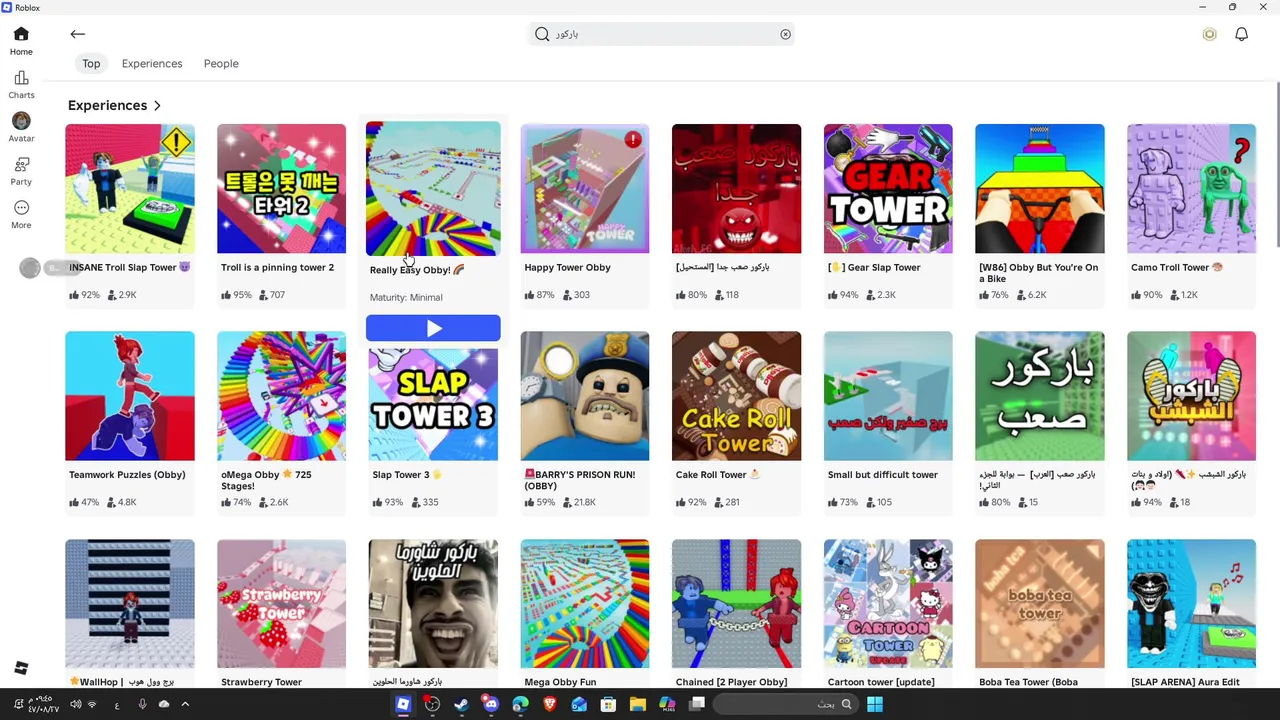Play Really Easy Obby with blue button
The image size is (1280, 720).
pyautogui.click(x=433, y=328)
